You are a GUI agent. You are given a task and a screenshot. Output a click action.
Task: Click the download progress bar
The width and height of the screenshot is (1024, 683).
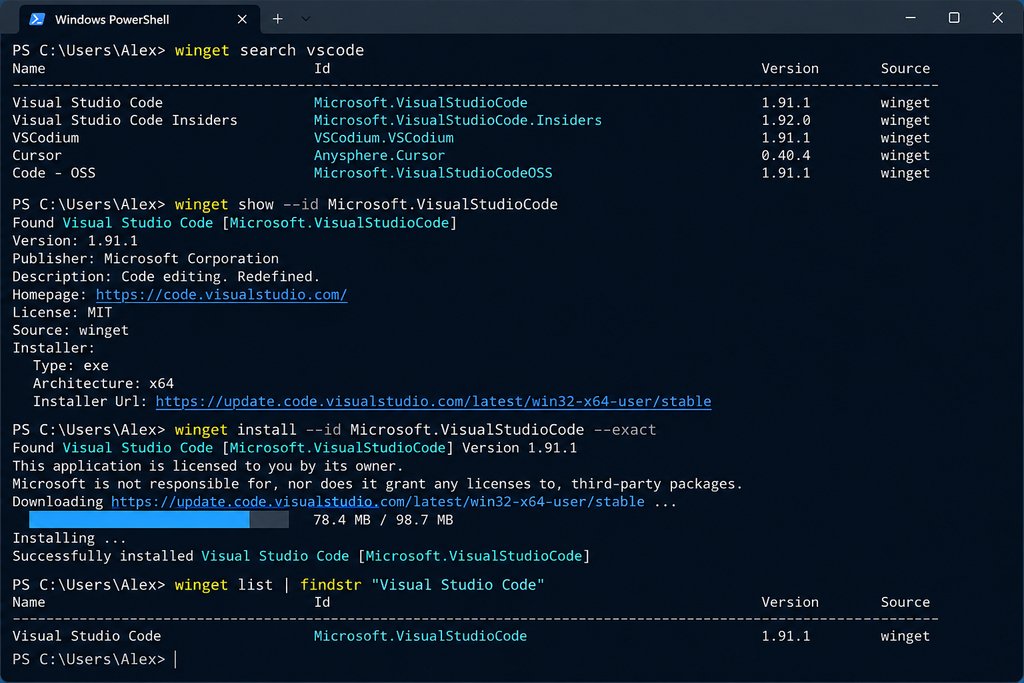tap(159, 520)
